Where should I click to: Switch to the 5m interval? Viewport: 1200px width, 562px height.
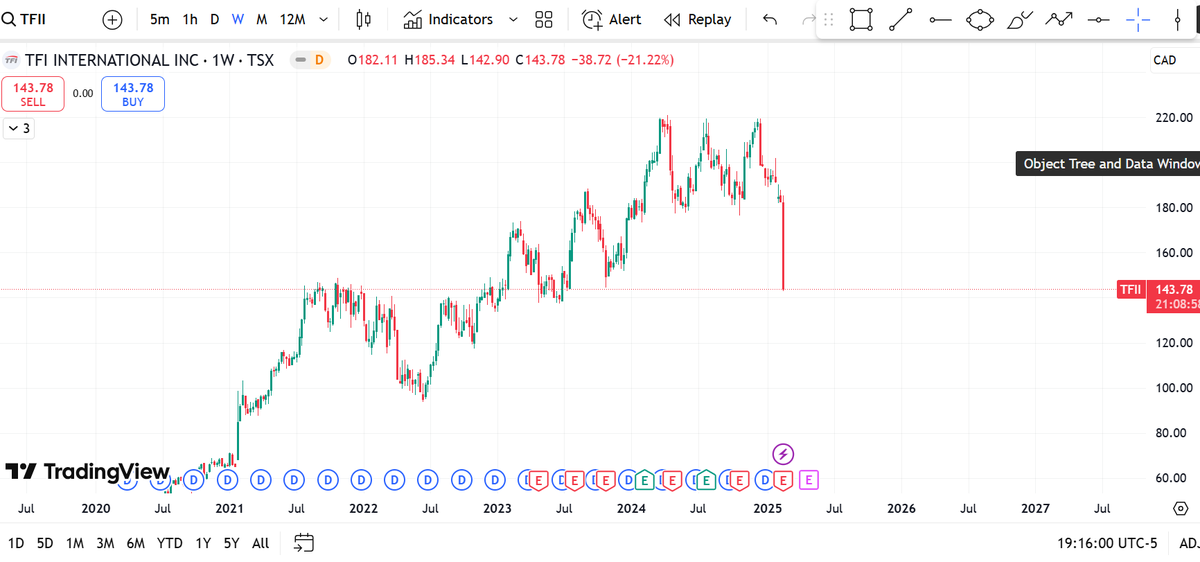click(x=160, y=19)
